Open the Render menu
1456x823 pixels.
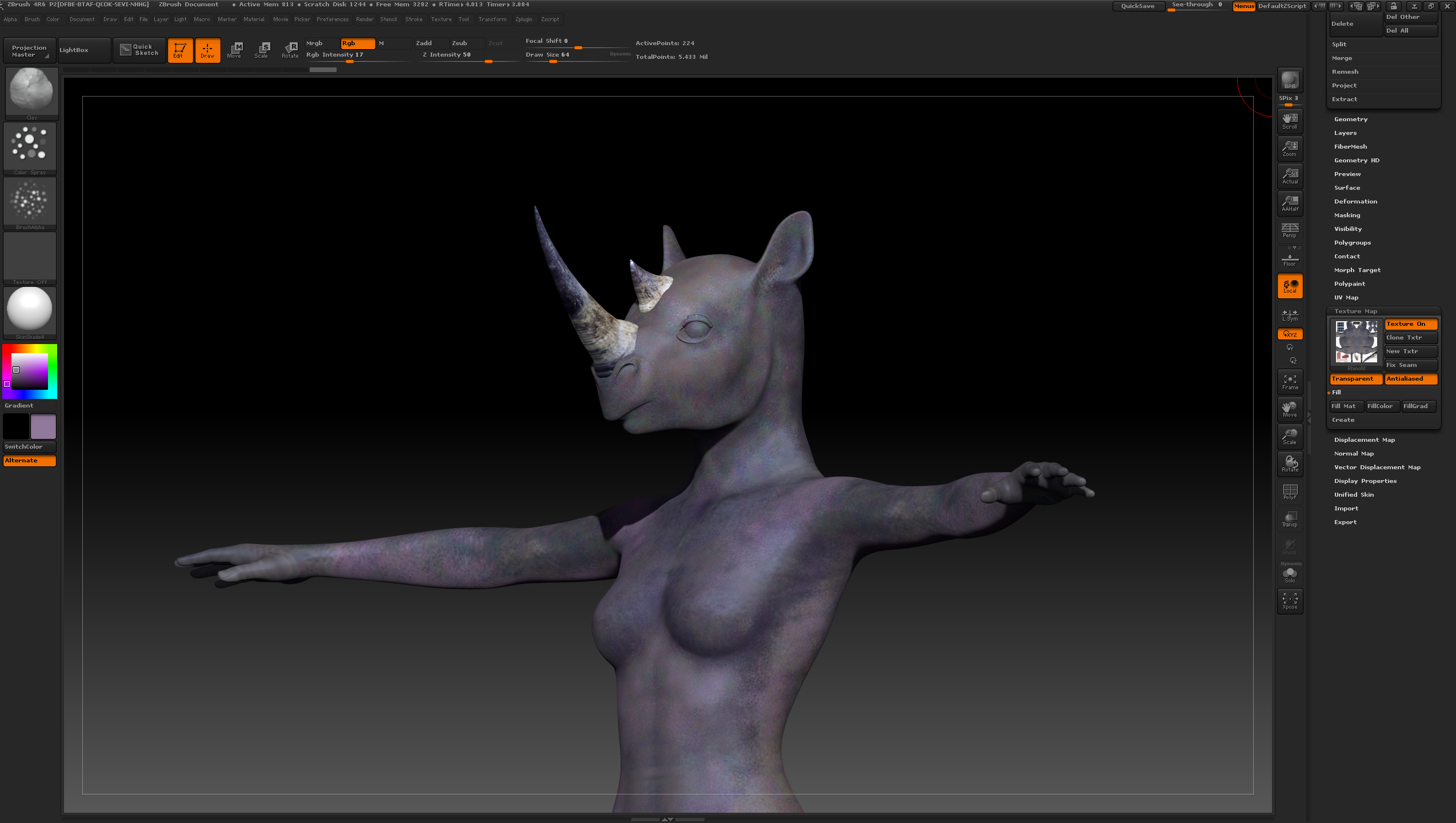(x=365, y=19)
